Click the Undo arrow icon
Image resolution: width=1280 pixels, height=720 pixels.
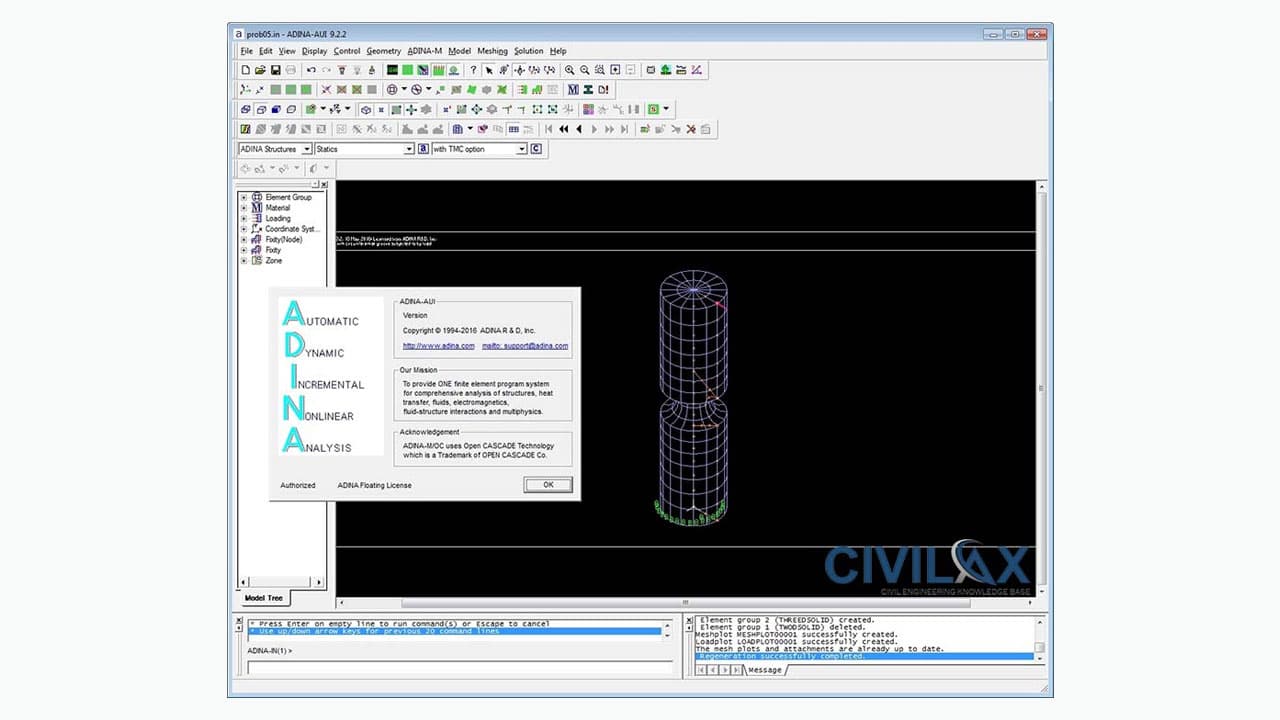tap(311, 70)
